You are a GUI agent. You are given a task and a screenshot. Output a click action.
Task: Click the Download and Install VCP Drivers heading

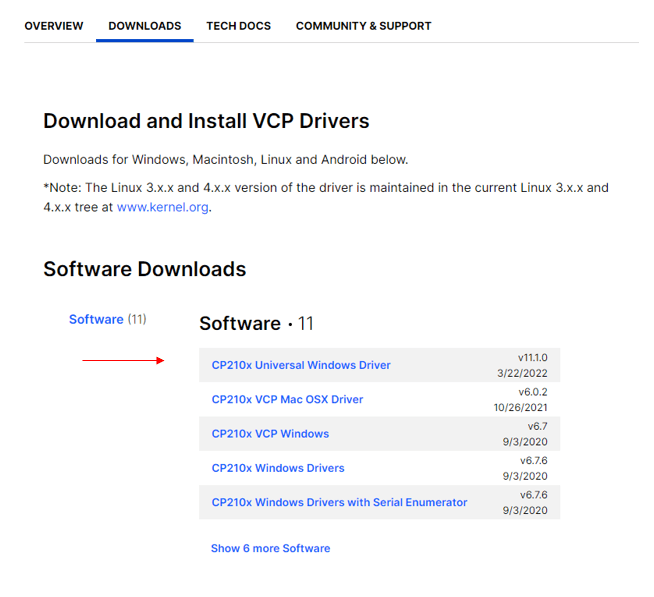pos(206,122)
